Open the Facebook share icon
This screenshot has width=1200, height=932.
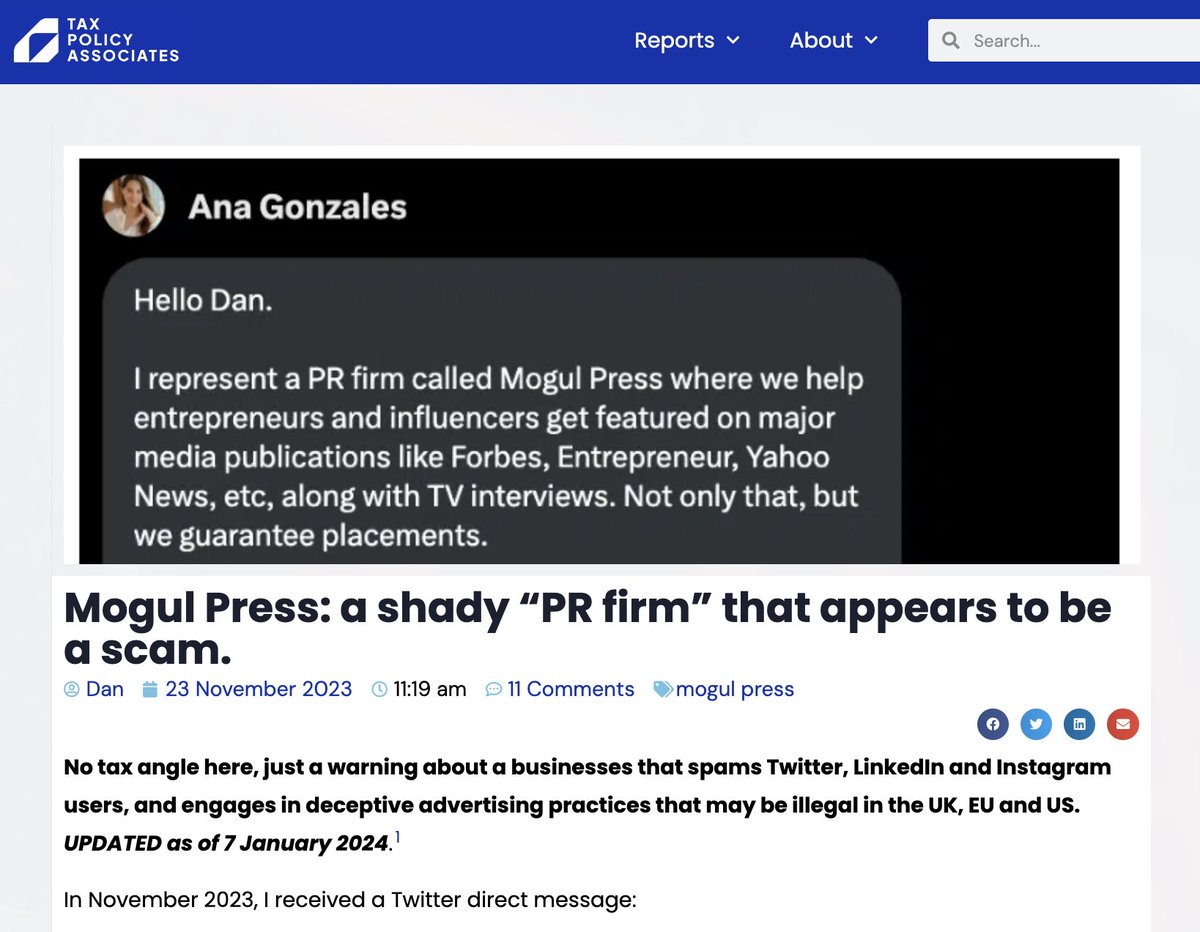coord(993,724)
